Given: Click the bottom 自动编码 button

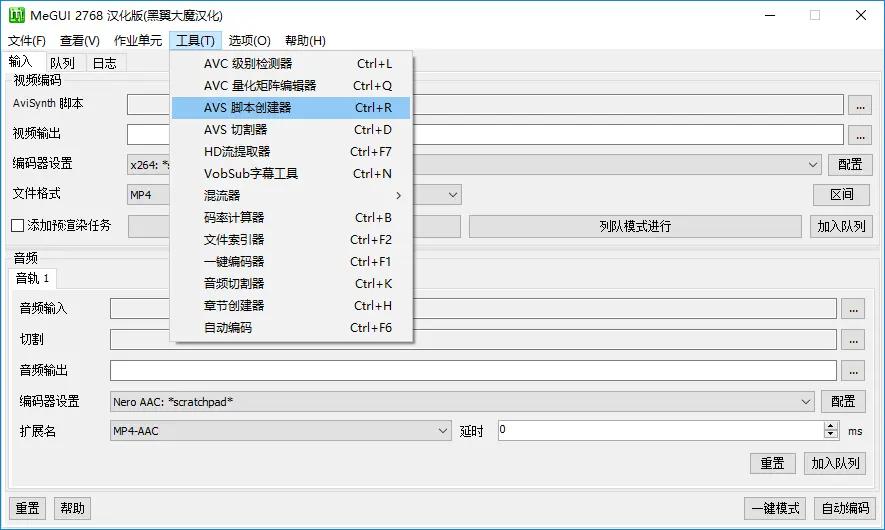Looking at the screenshot, I should point(845,509).
